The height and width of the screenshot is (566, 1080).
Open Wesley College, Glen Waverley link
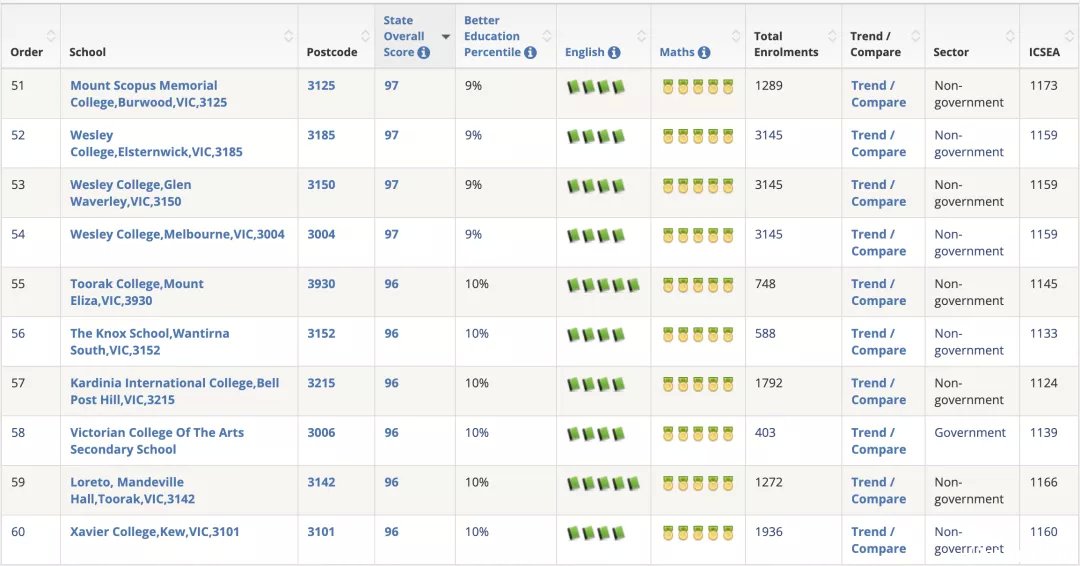point(131,193)
